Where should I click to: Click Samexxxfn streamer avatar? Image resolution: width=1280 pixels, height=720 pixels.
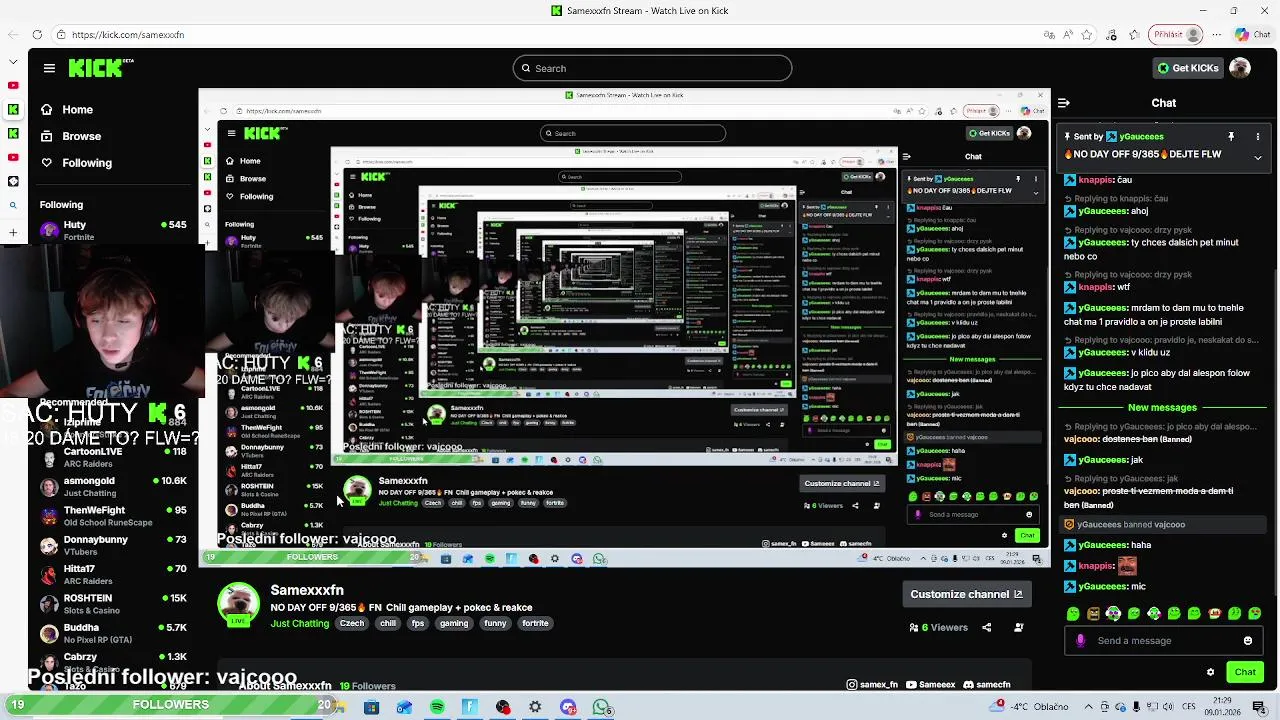(x=238, y=603)
